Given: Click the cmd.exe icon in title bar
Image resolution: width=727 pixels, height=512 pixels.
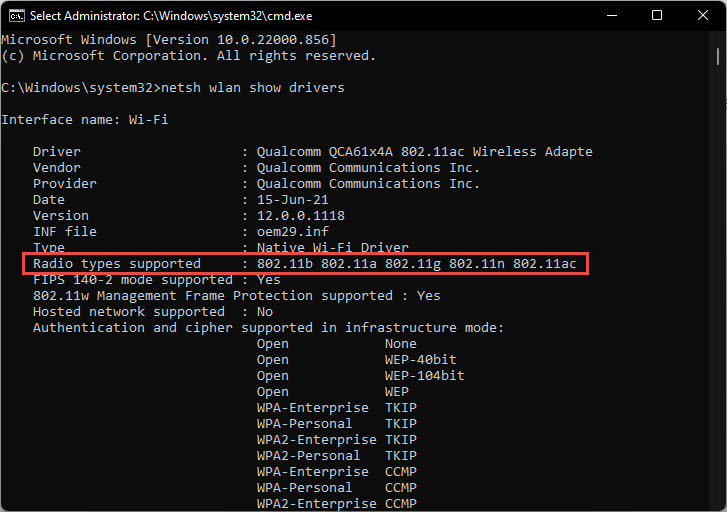Looking at the screenshot, I should [14, 15].
